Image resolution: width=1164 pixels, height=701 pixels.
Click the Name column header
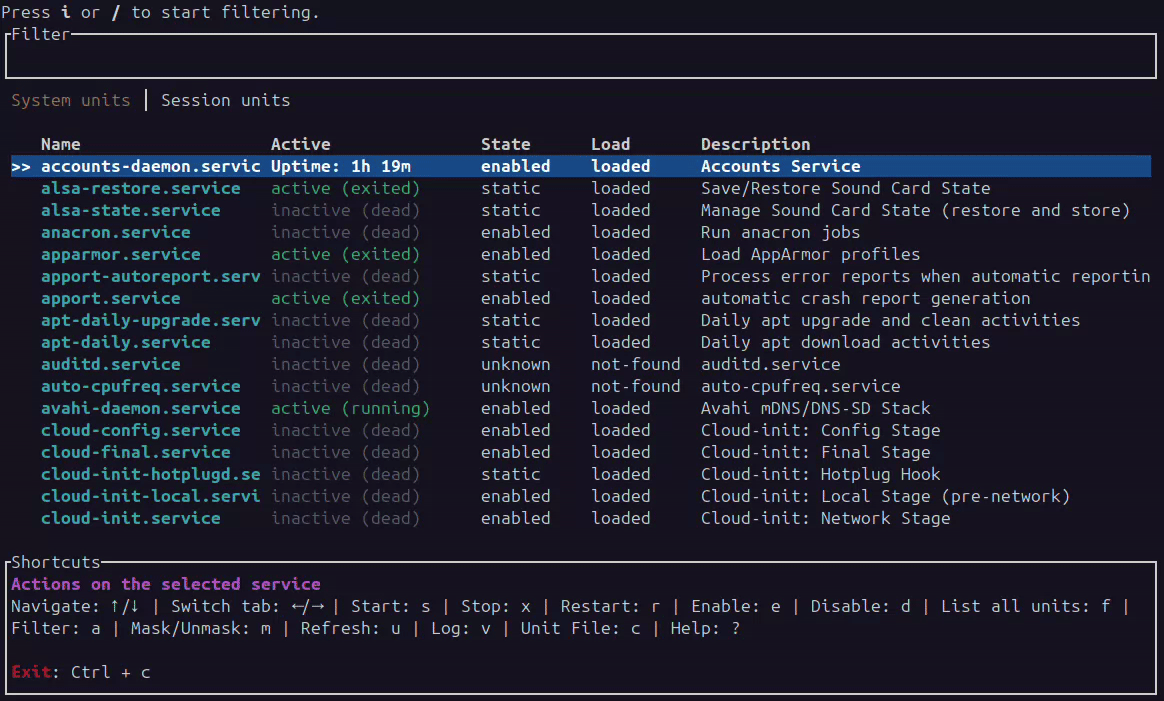point(60,144)
